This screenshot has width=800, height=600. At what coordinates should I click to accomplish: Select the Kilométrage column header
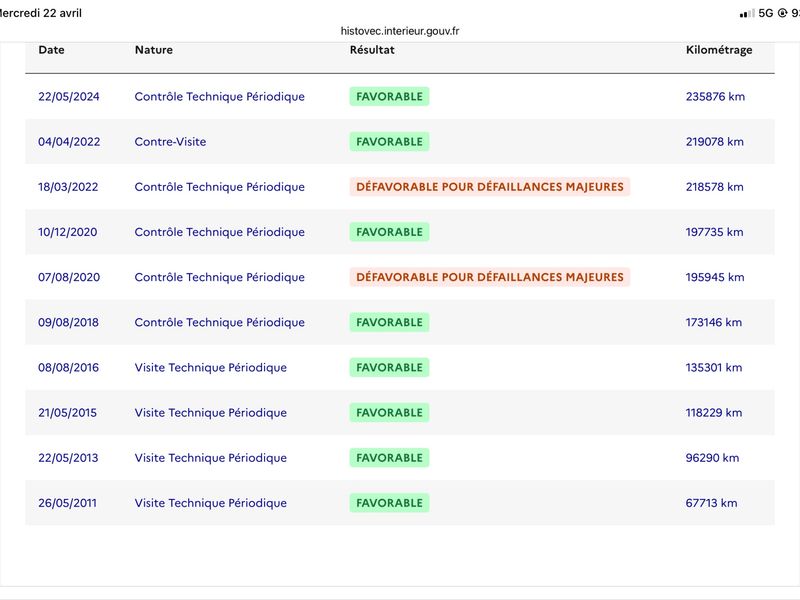point(719,50)
